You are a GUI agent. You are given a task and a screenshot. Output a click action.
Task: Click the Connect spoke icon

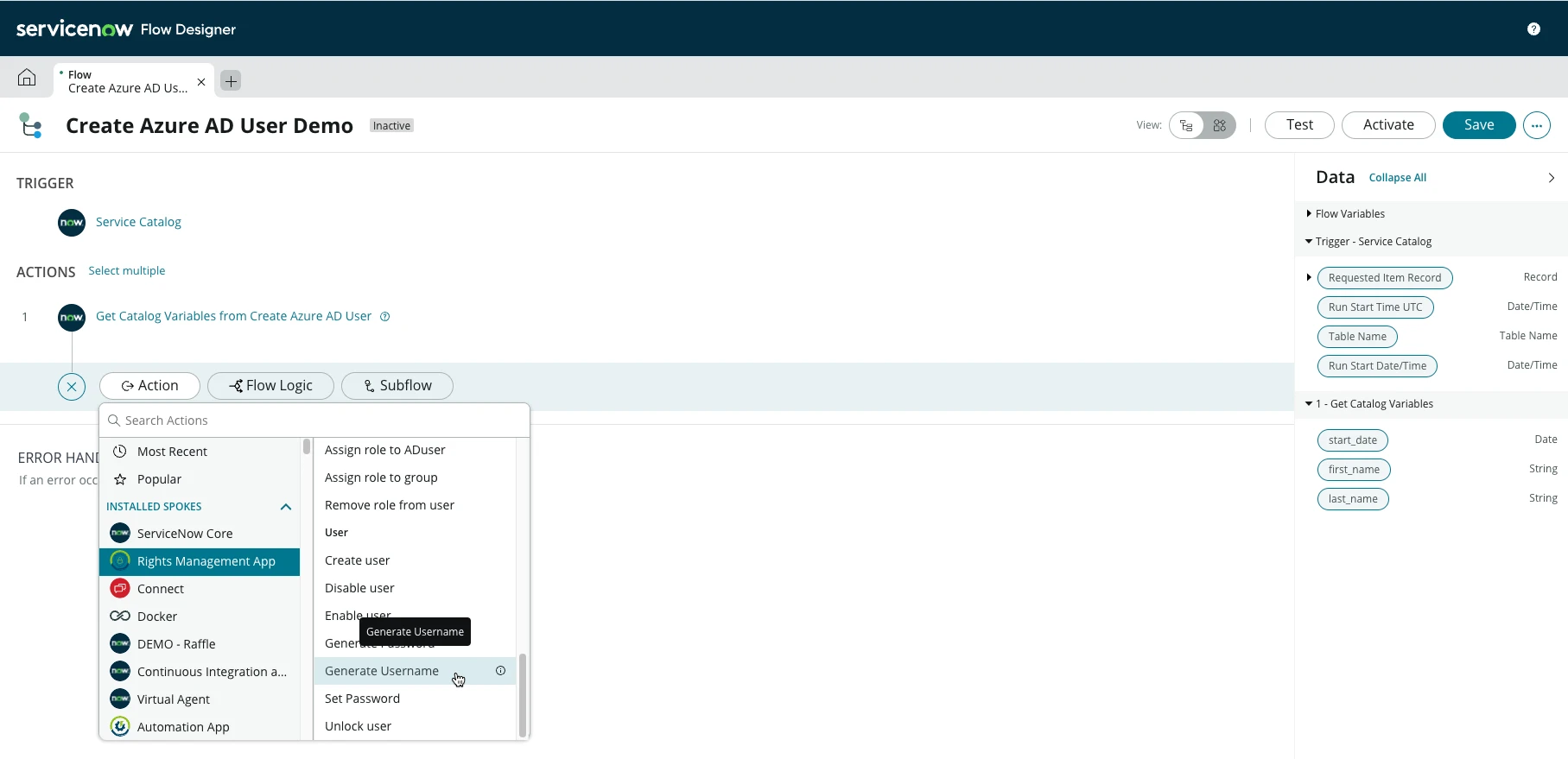120,589
